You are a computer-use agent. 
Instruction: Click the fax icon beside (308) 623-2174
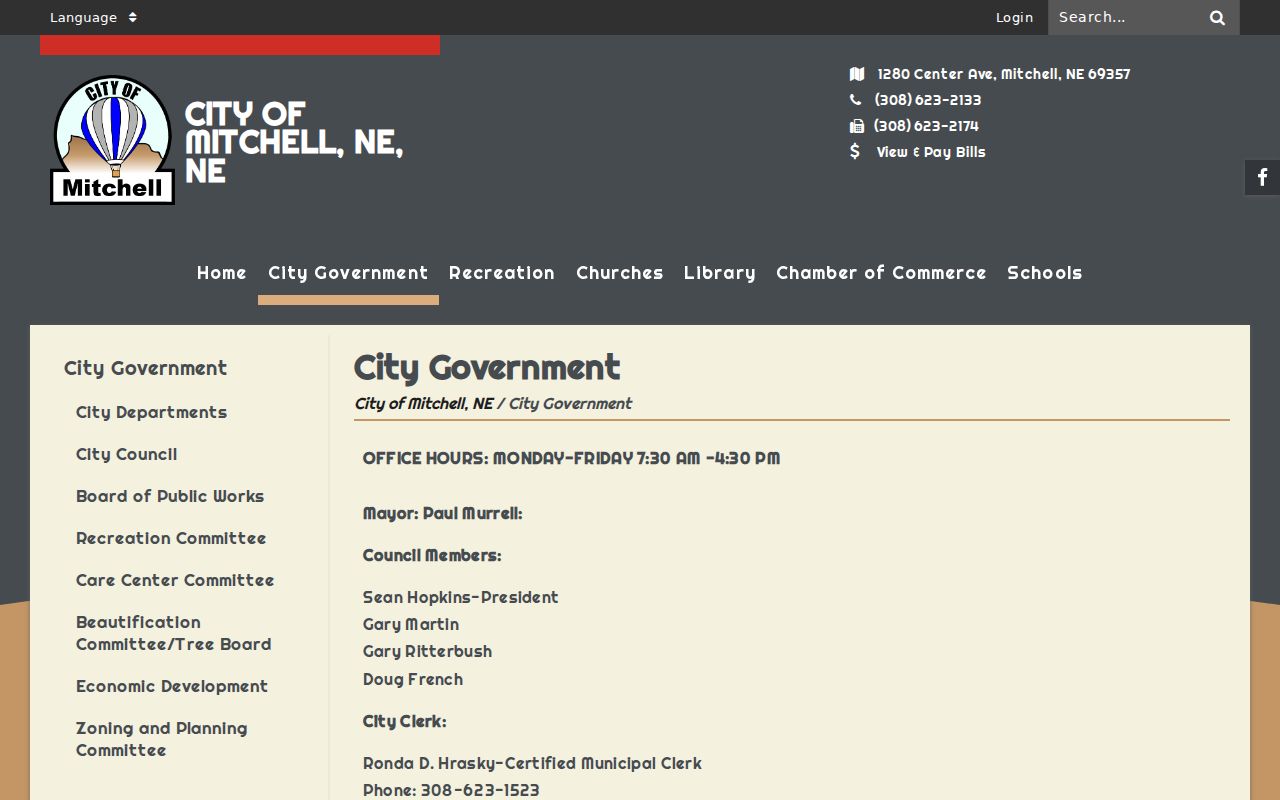click(856, 126)
